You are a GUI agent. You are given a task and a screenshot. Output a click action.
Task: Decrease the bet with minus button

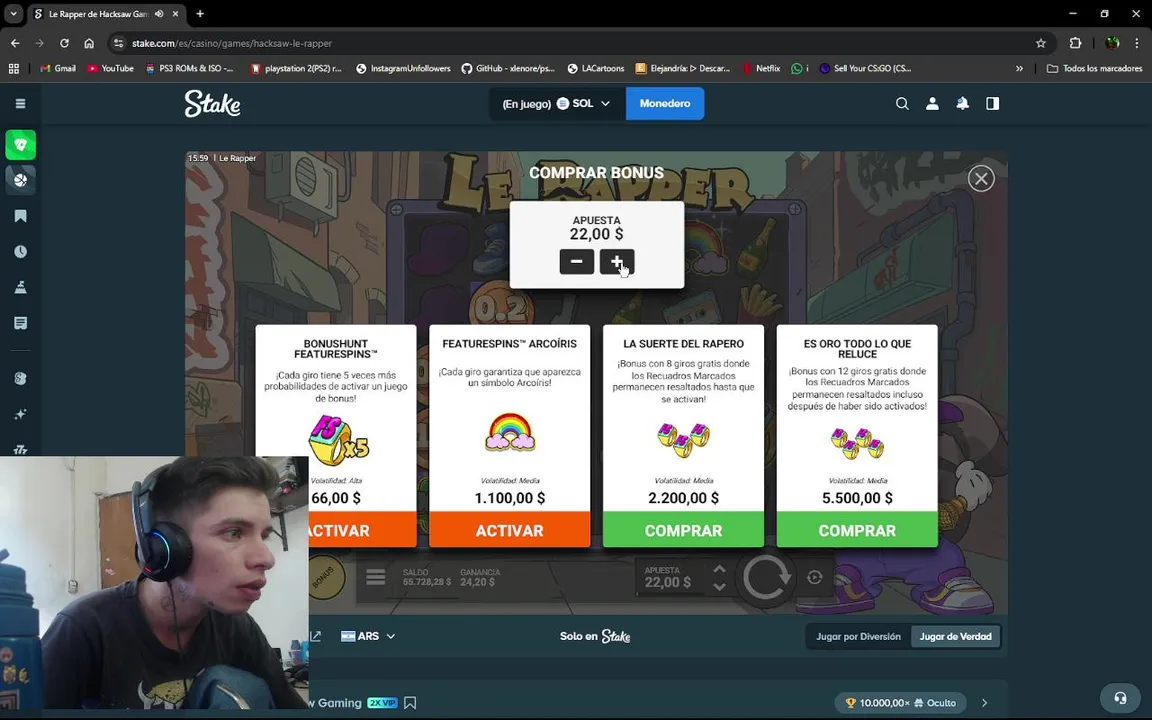click(x=577, y=262)
